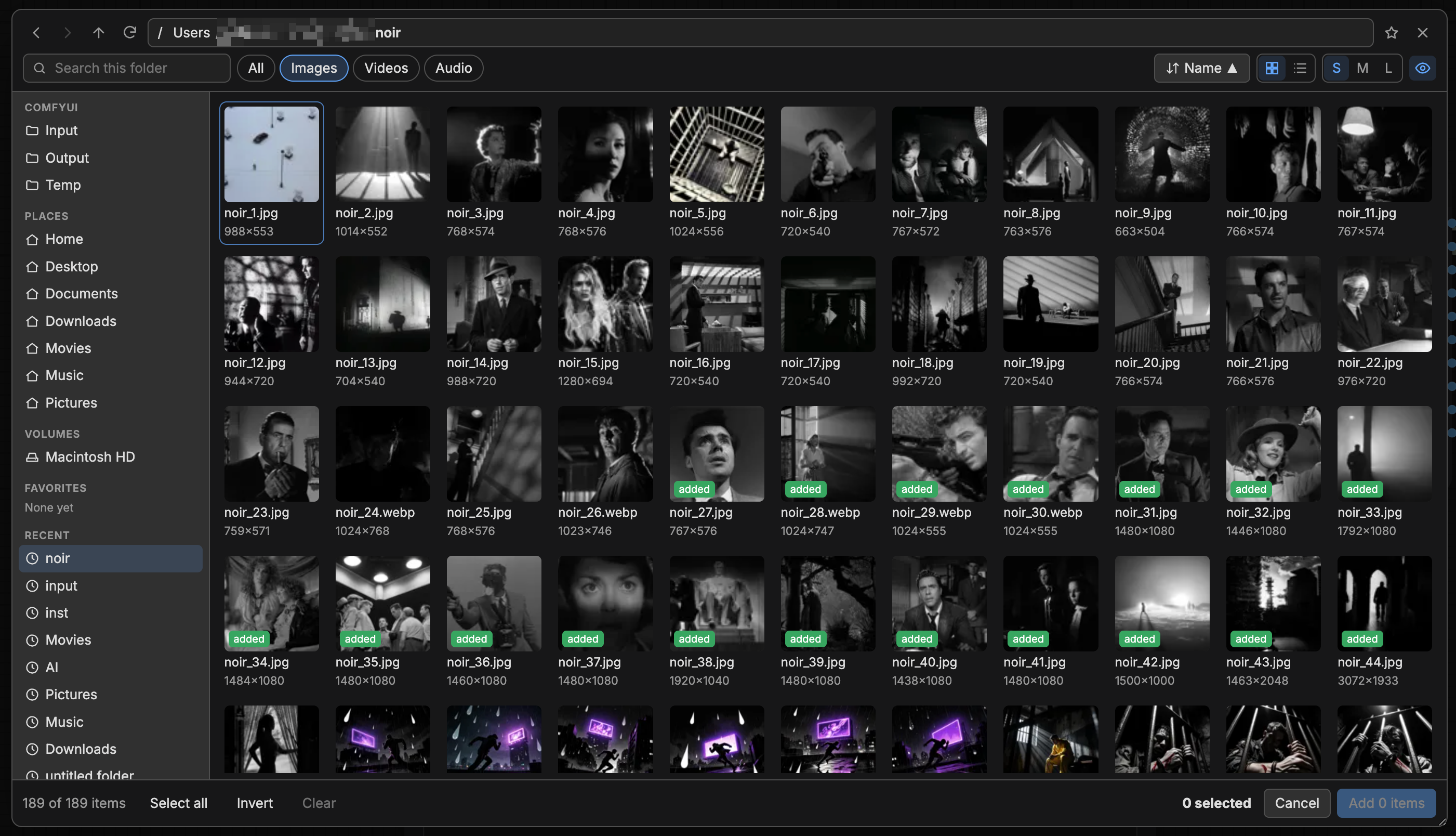Screen dimensions: 1456x836
Task: Switch to list view
Action: [x=1300, y=68]
